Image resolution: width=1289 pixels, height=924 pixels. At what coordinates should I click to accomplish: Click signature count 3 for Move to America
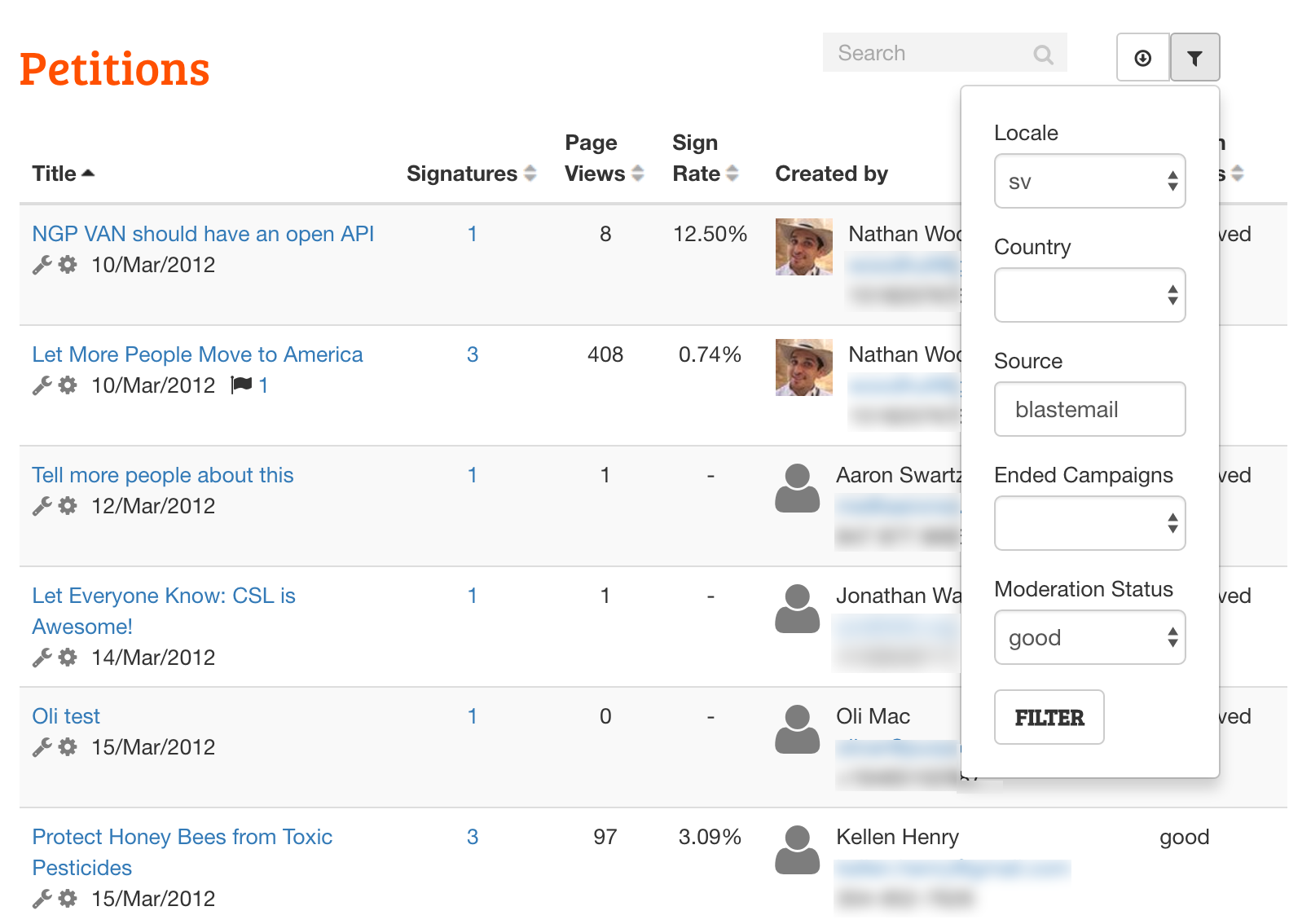(472, 354)
